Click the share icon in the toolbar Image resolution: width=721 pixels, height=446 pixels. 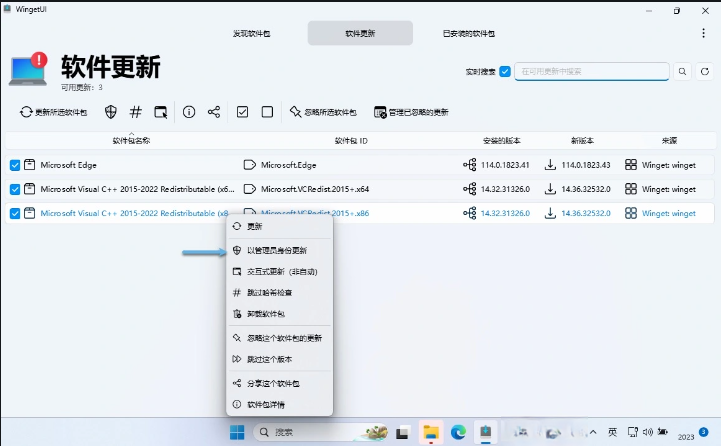point(214,112)
